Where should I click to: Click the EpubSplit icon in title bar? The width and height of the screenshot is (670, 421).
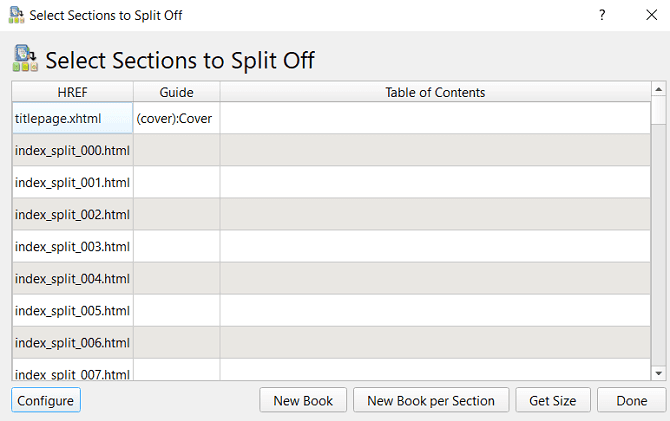(15, 16)
